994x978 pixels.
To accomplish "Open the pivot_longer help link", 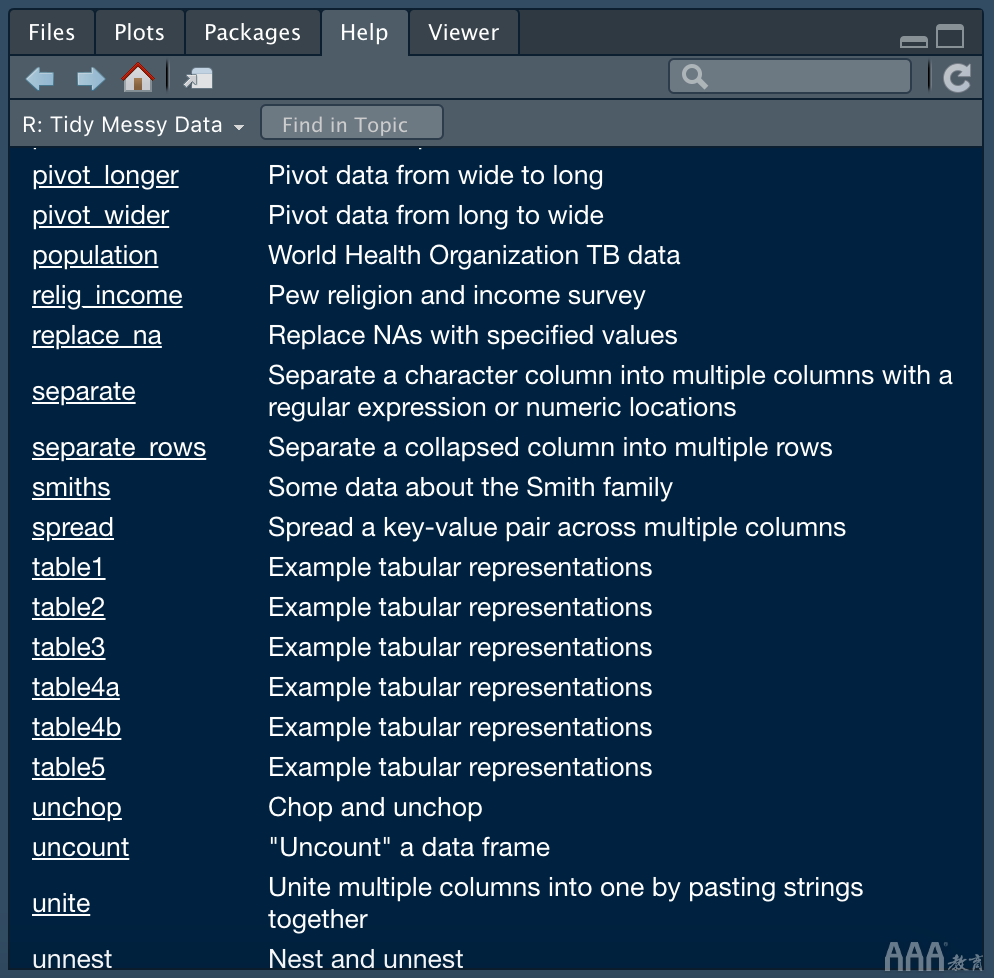I will [105, 176].
